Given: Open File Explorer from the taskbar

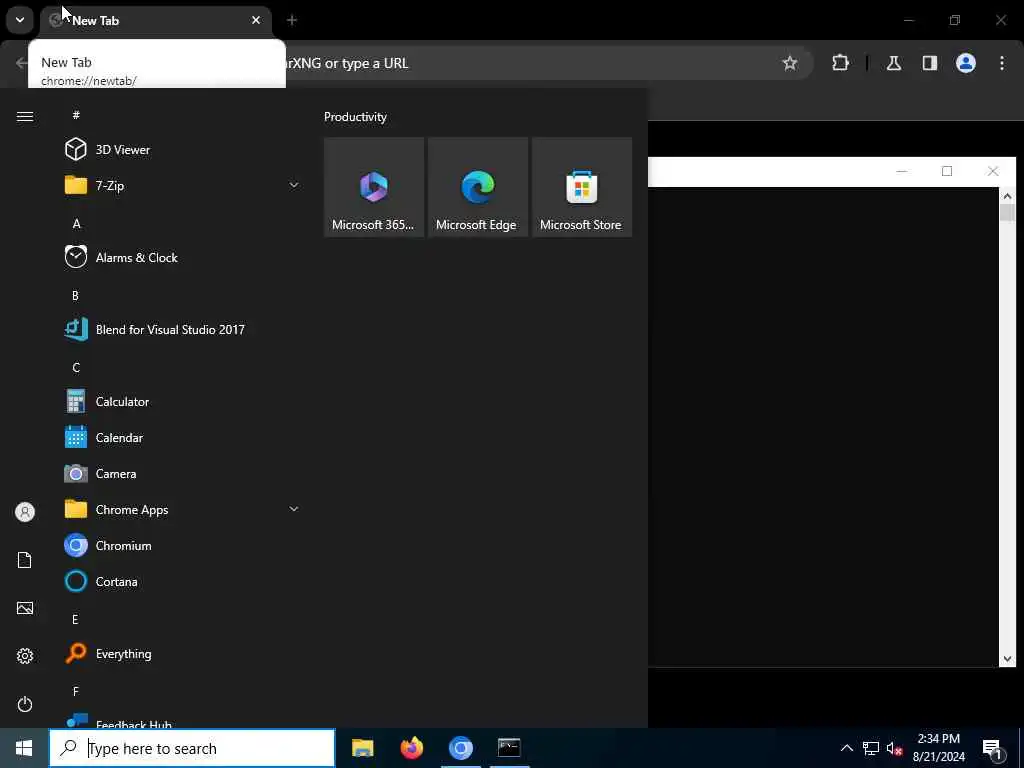Looking at the screenshot, I should tap(362, 748).
